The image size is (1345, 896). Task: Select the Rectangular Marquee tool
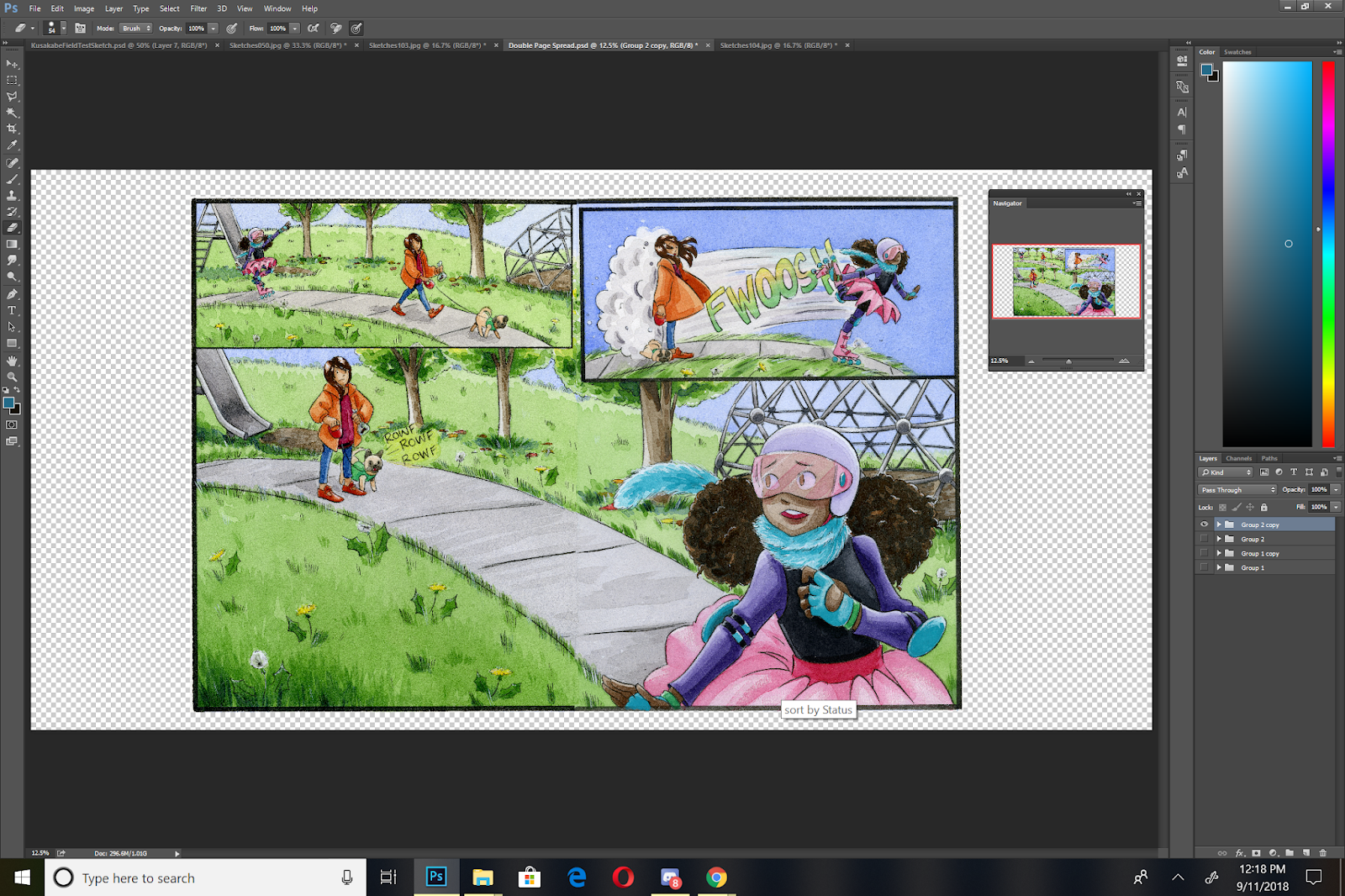click(12, 81)
